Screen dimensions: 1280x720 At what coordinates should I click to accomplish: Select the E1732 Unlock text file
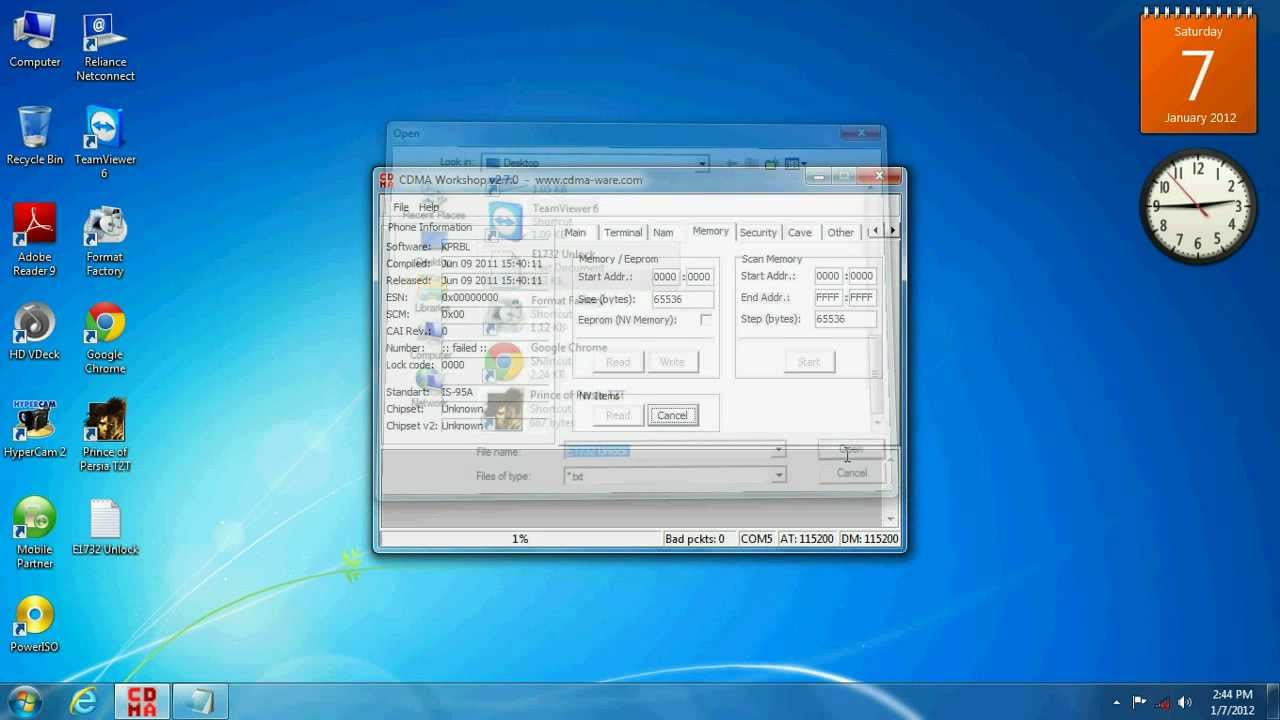(x=105, y=526)
